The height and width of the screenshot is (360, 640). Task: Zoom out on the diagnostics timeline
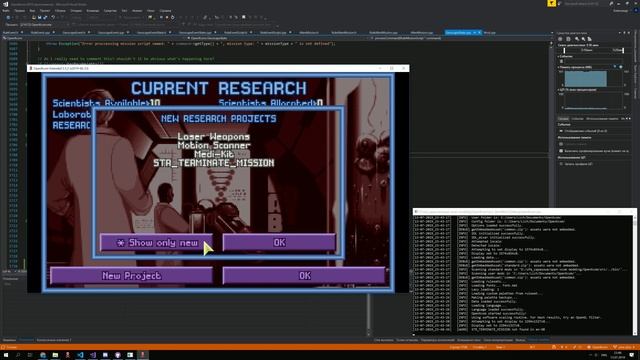[x=583, y=39]
